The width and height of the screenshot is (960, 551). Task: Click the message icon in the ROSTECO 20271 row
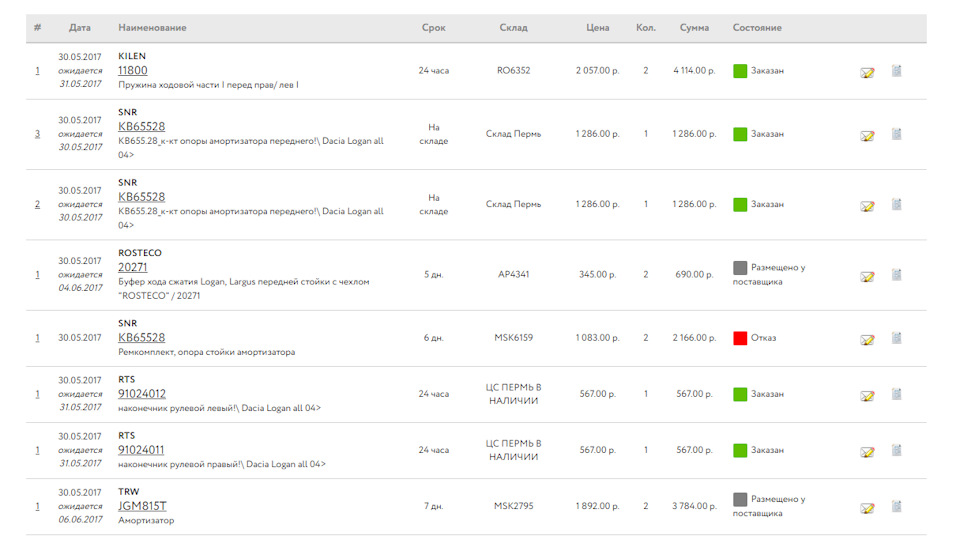pos(867,276)
